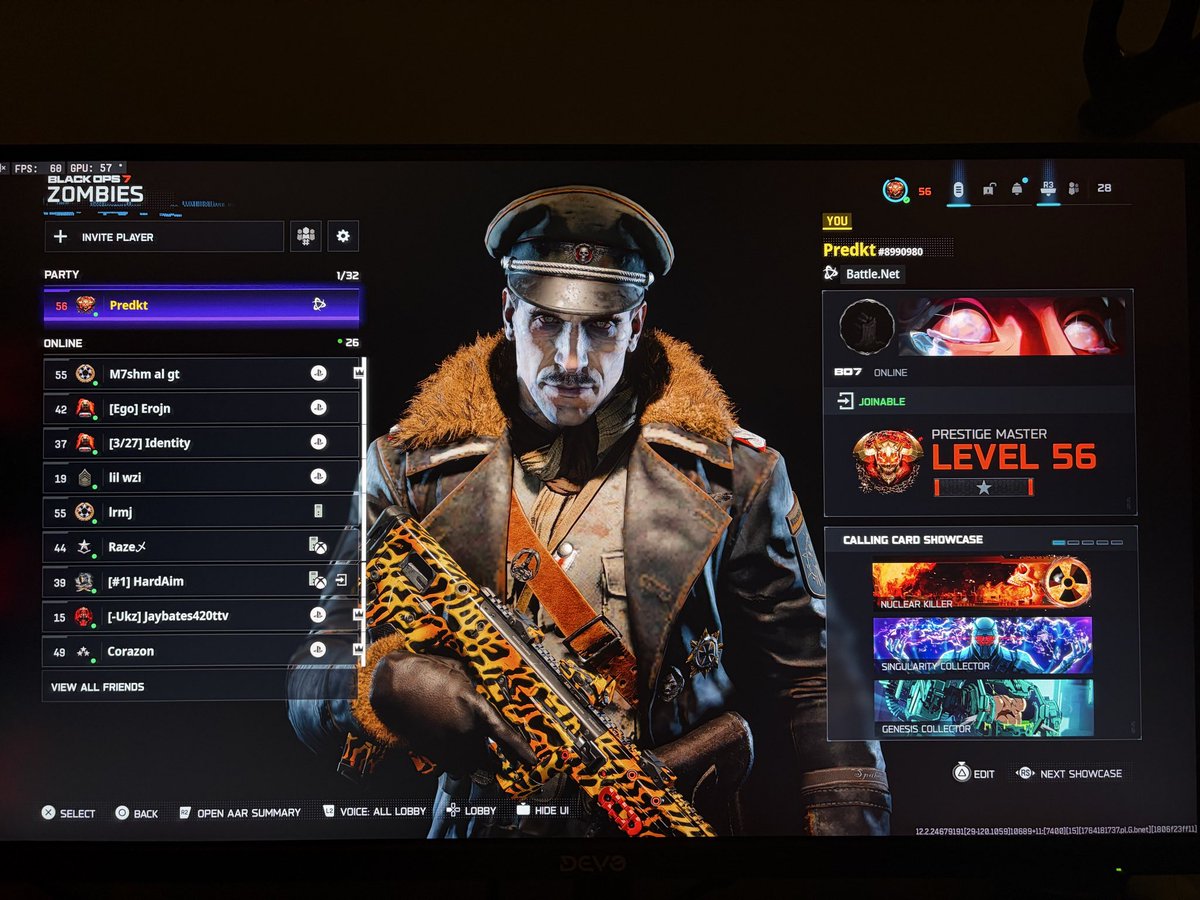Open the notifications bell
1200x900 pixels.
[x=1017, y=189]
